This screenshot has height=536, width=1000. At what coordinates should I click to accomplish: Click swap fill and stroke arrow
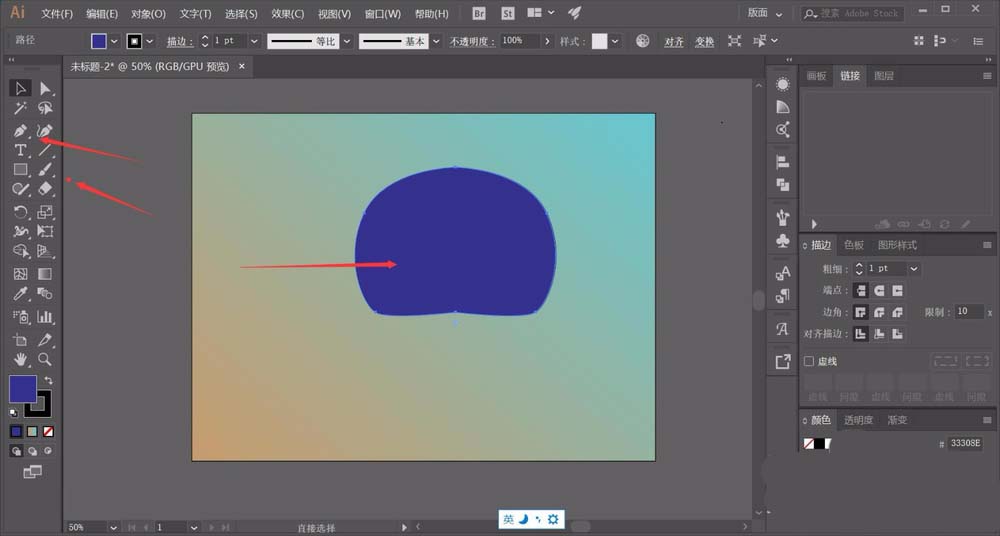(x=48, y=380)
